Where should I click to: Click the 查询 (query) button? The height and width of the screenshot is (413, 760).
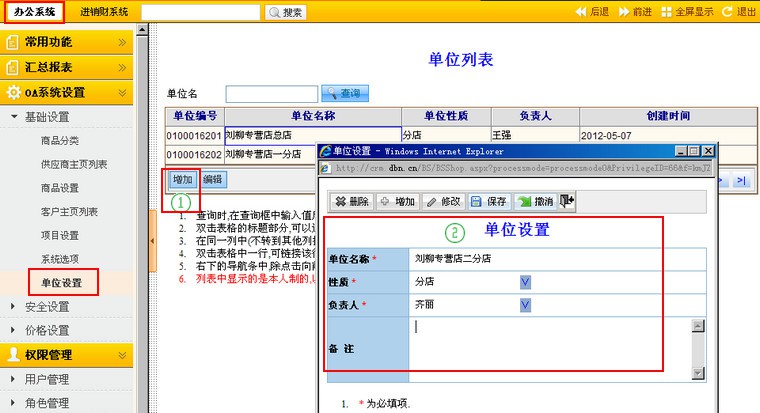pyautogui.click(x=346, y=93)
